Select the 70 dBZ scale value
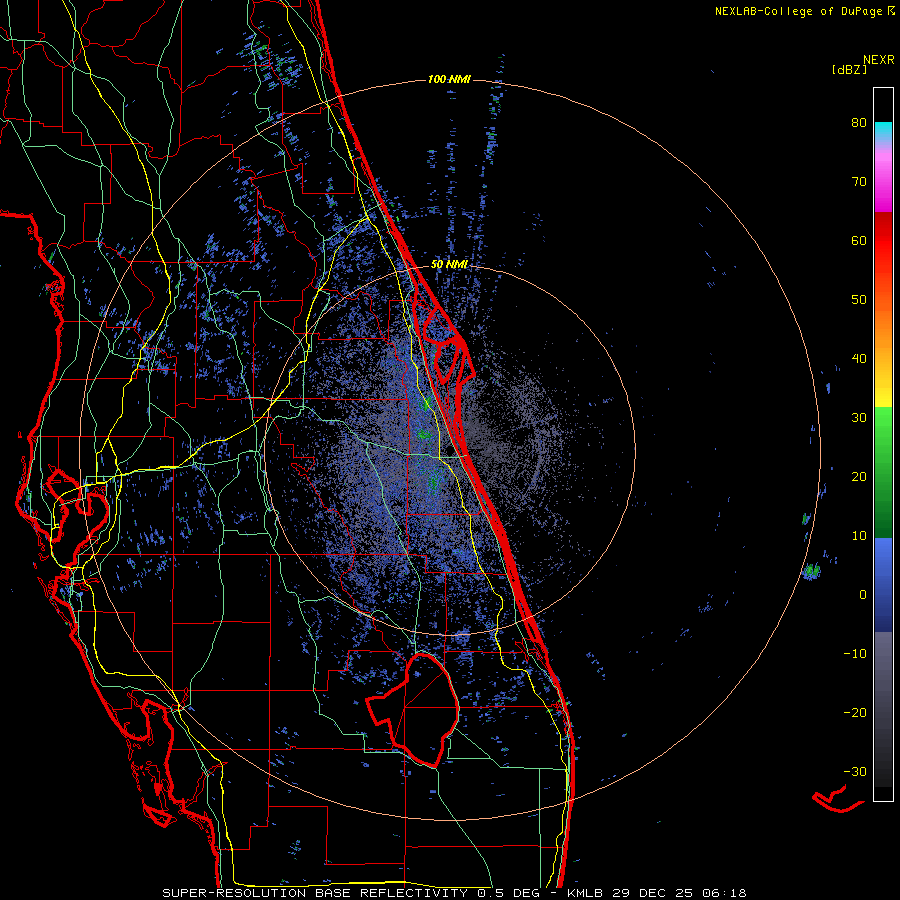 859,181
